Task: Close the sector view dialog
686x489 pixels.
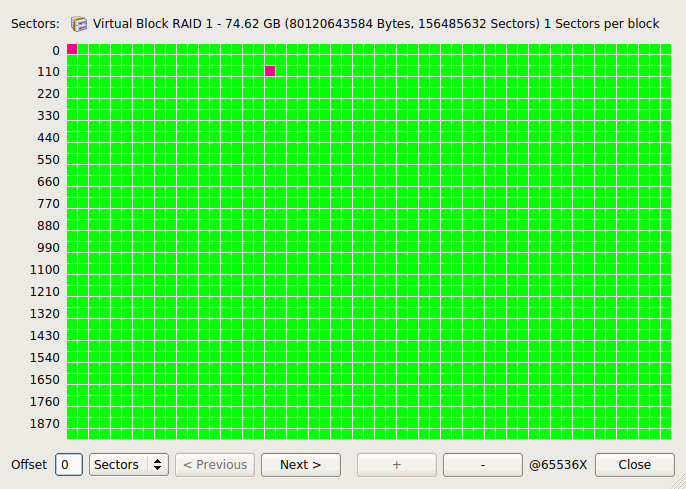Action: (635, 465)
